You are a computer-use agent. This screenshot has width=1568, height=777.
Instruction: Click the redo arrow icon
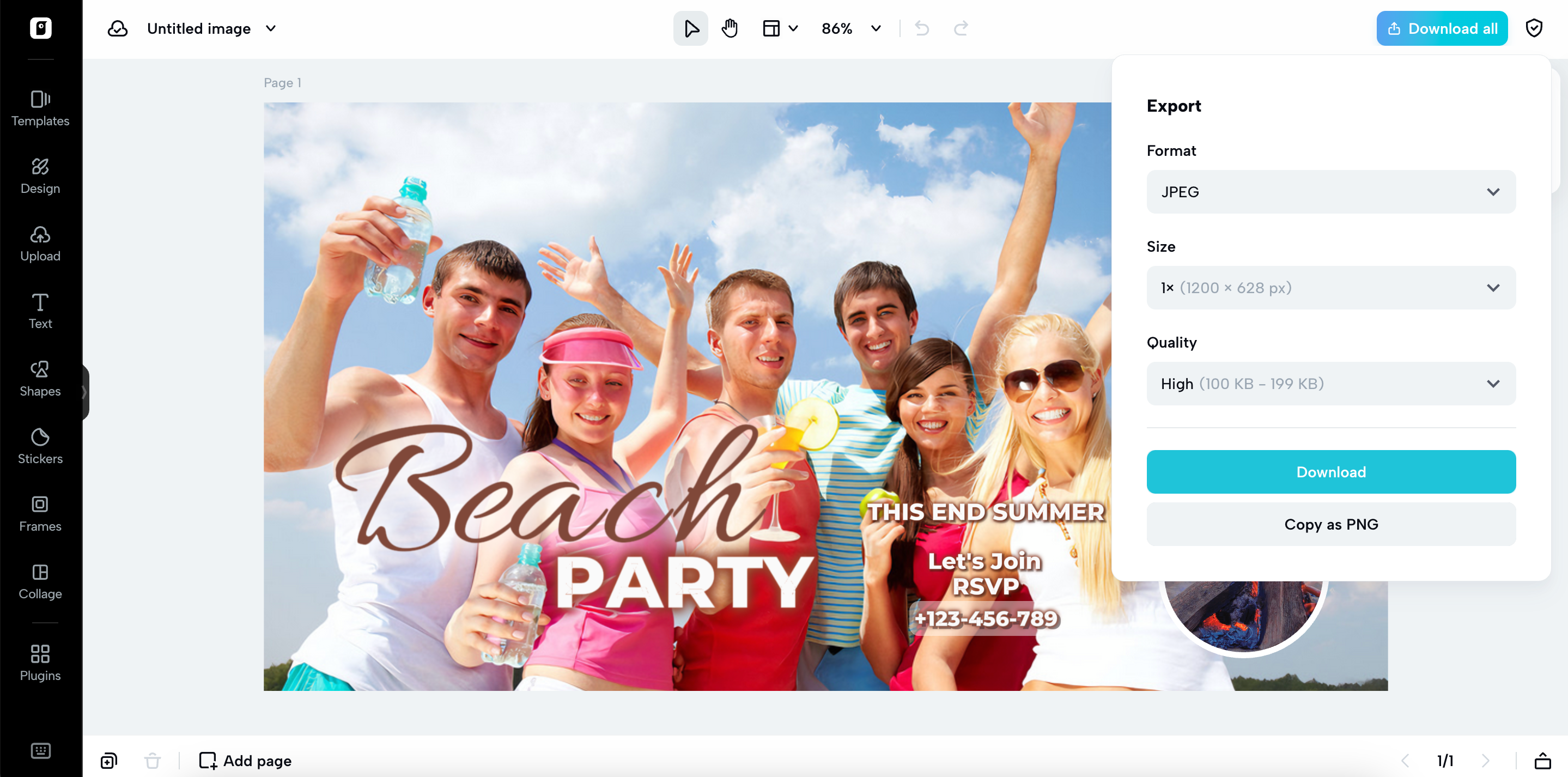961,29
